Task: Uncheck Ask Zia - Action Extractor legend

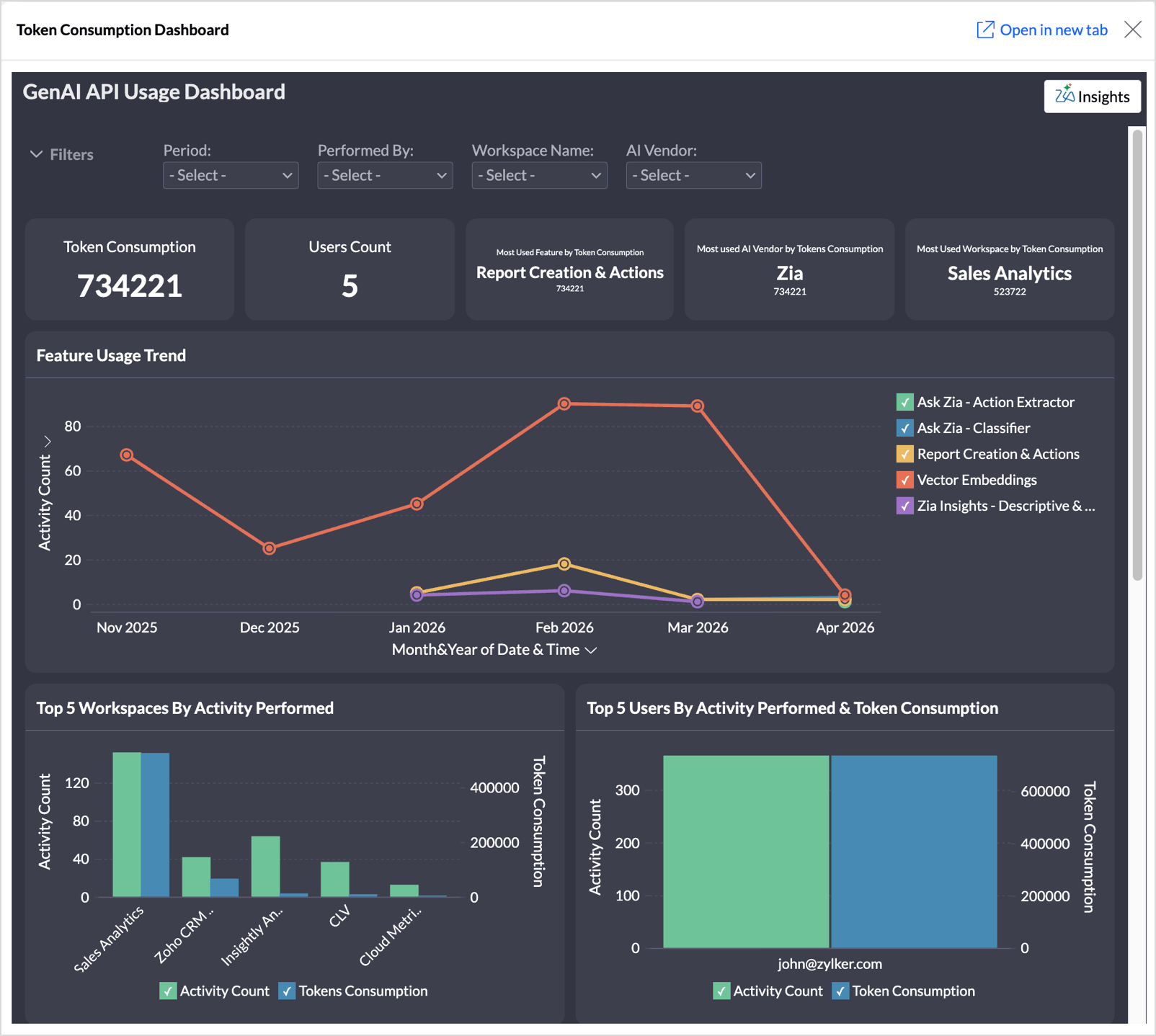Action: pyautogui.click(x=904, y=402)
